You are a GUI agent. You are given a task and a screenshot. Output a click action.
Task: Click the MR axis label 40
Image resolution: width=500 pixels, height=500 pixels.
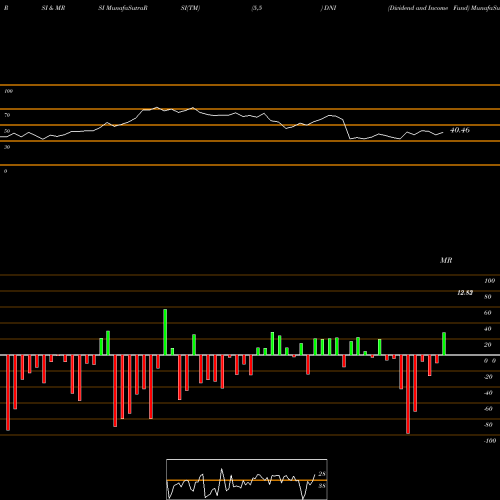488,329
